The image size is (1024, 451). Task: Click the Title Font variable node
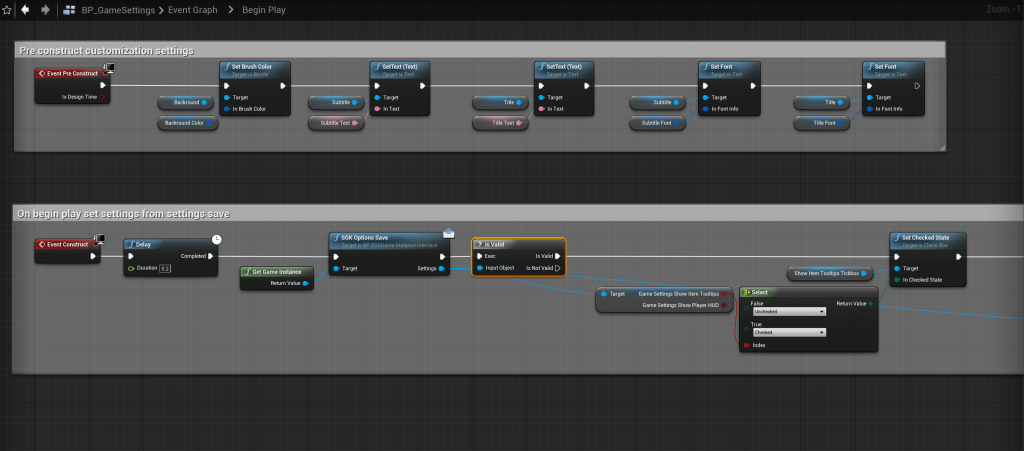pos(822,123)
